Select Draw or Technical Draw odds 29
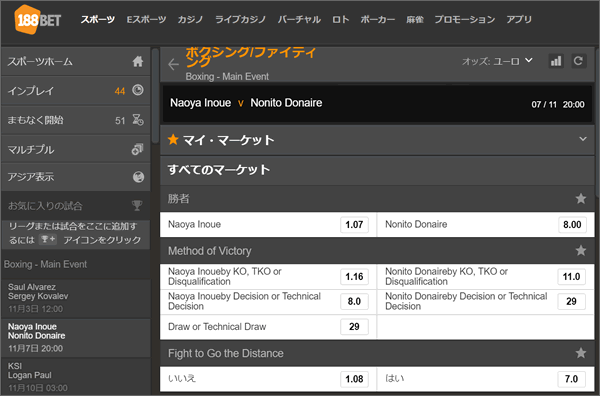Image resolution: width=600 pixels, height=396 pixels. [354, 327]
